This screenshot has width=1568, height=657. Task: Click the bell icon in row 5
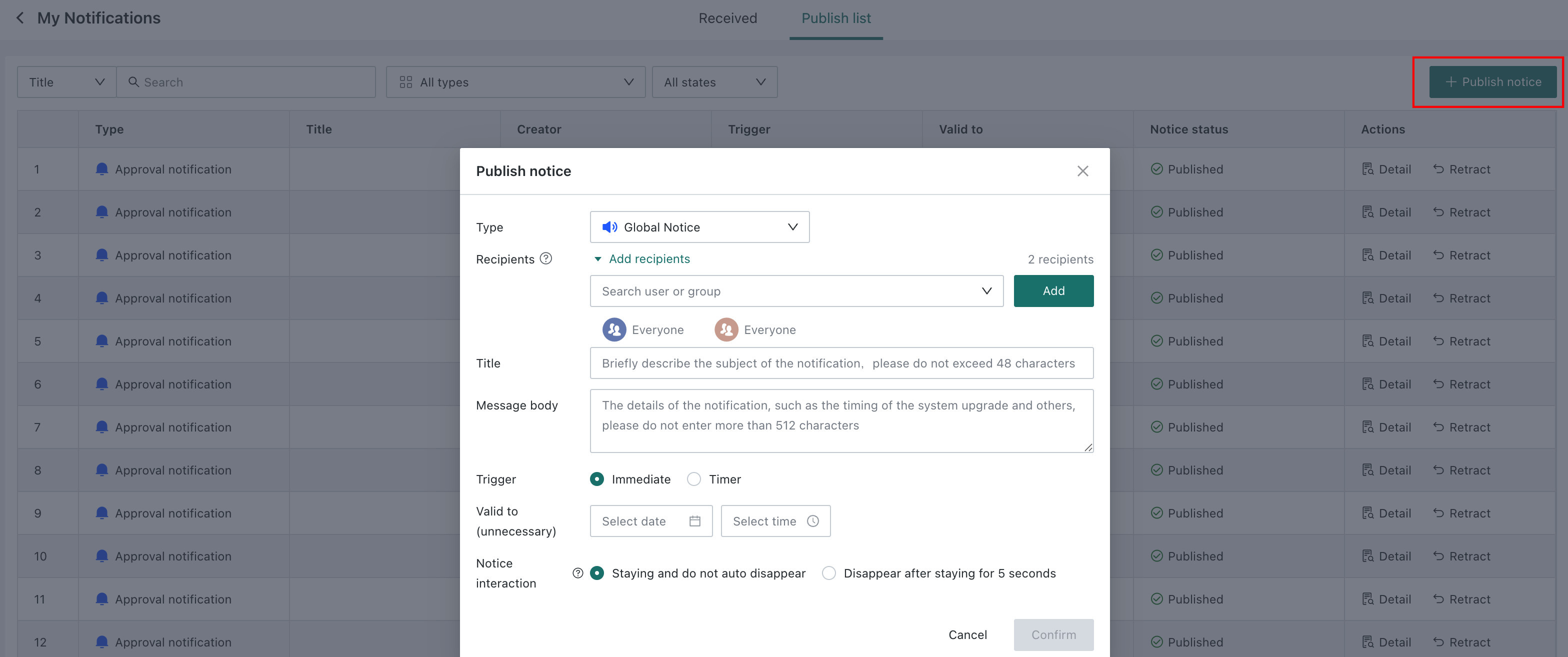click(x=101, y=341)
